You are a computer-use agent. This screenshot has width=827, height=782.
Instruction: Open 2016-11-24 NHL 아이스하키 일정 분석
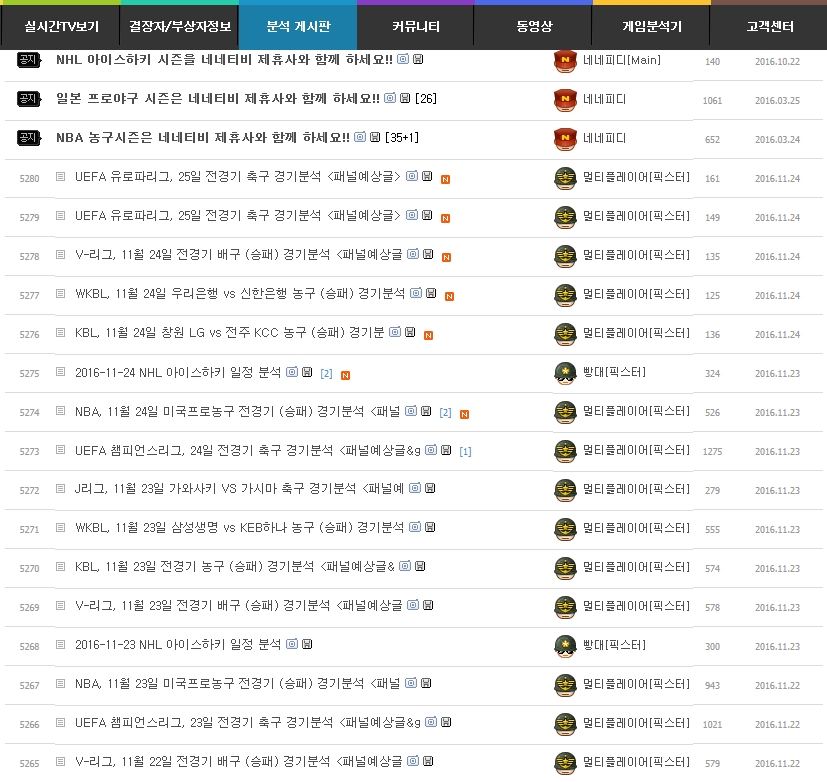tap(178, 373)
